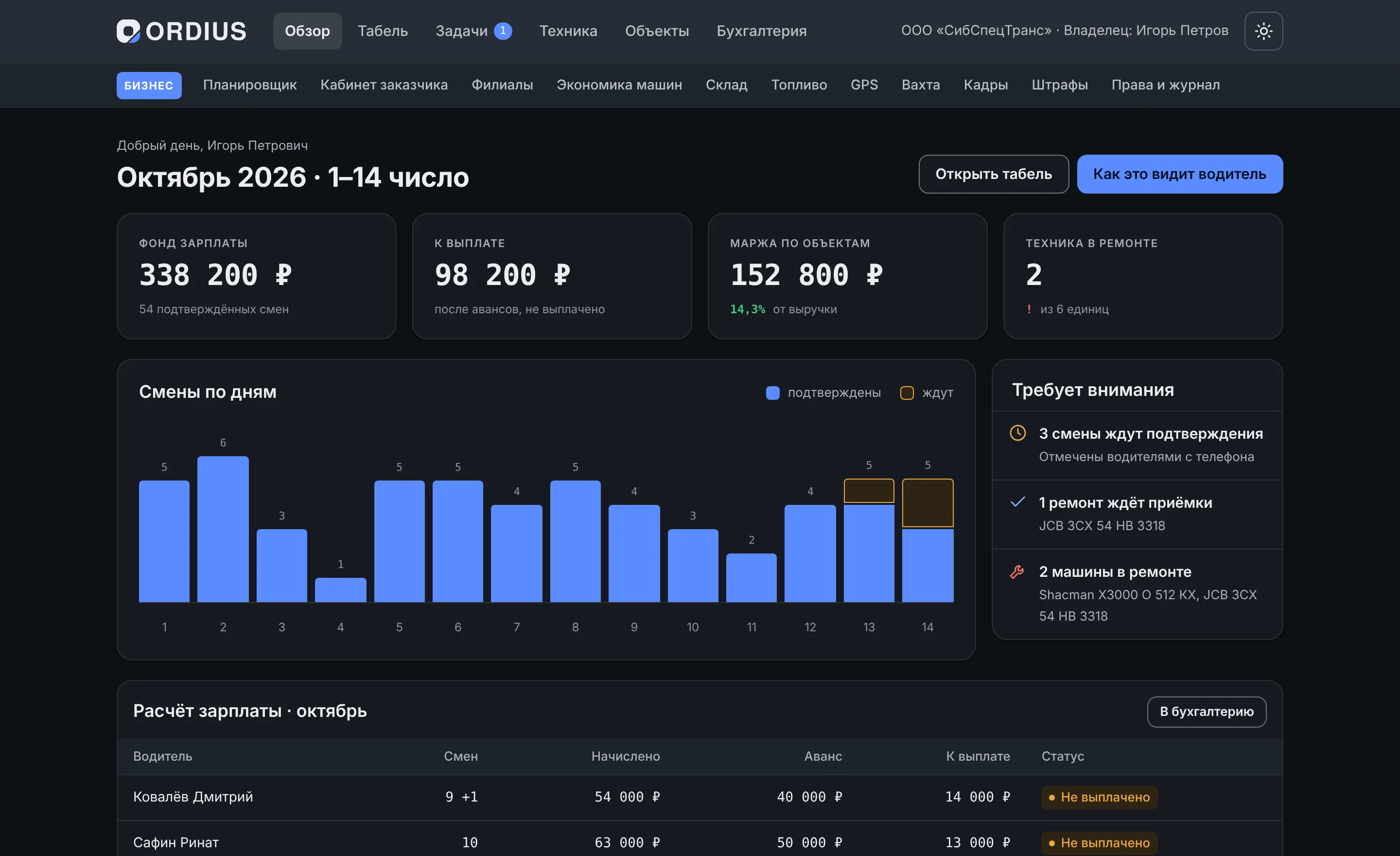This screenshot has height=856, width=1400.
Task: Go to the Техника tab
Action: point(568,31)
